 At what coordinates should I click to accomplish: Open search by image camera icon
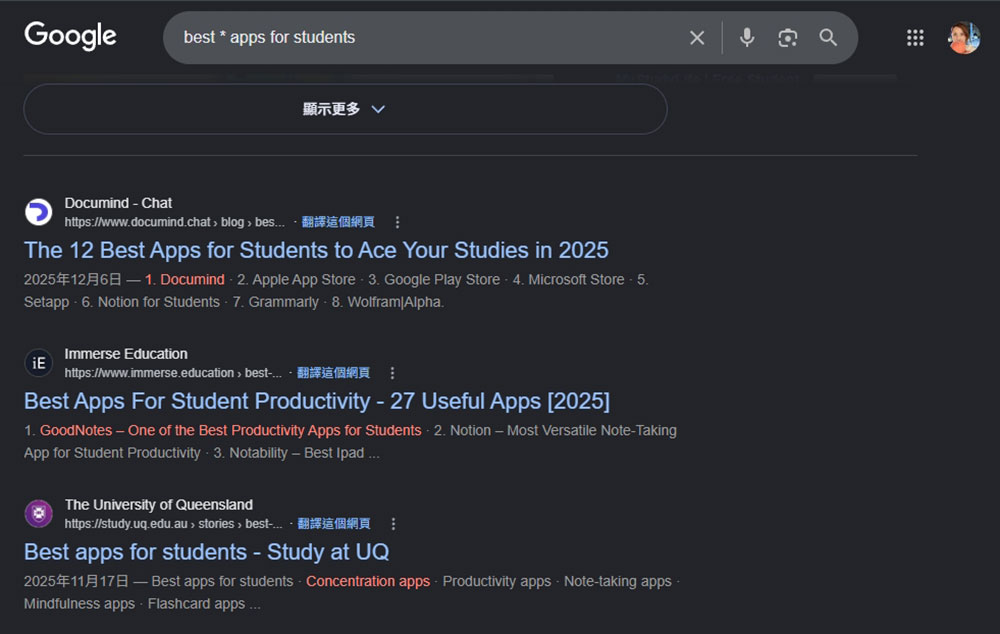point(788,38)
